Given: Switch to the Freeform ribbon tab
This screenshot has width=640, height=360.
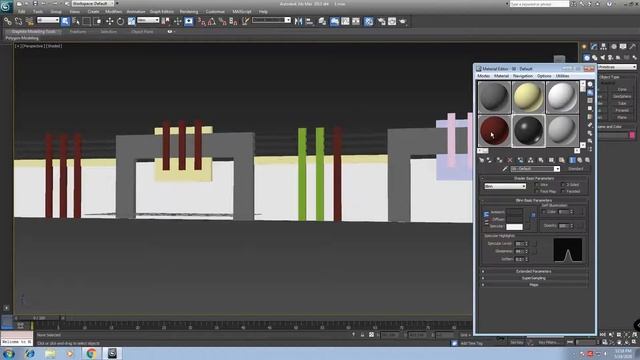Looking at the screenshot, I should pyautogui.click(x=78, y=31).
